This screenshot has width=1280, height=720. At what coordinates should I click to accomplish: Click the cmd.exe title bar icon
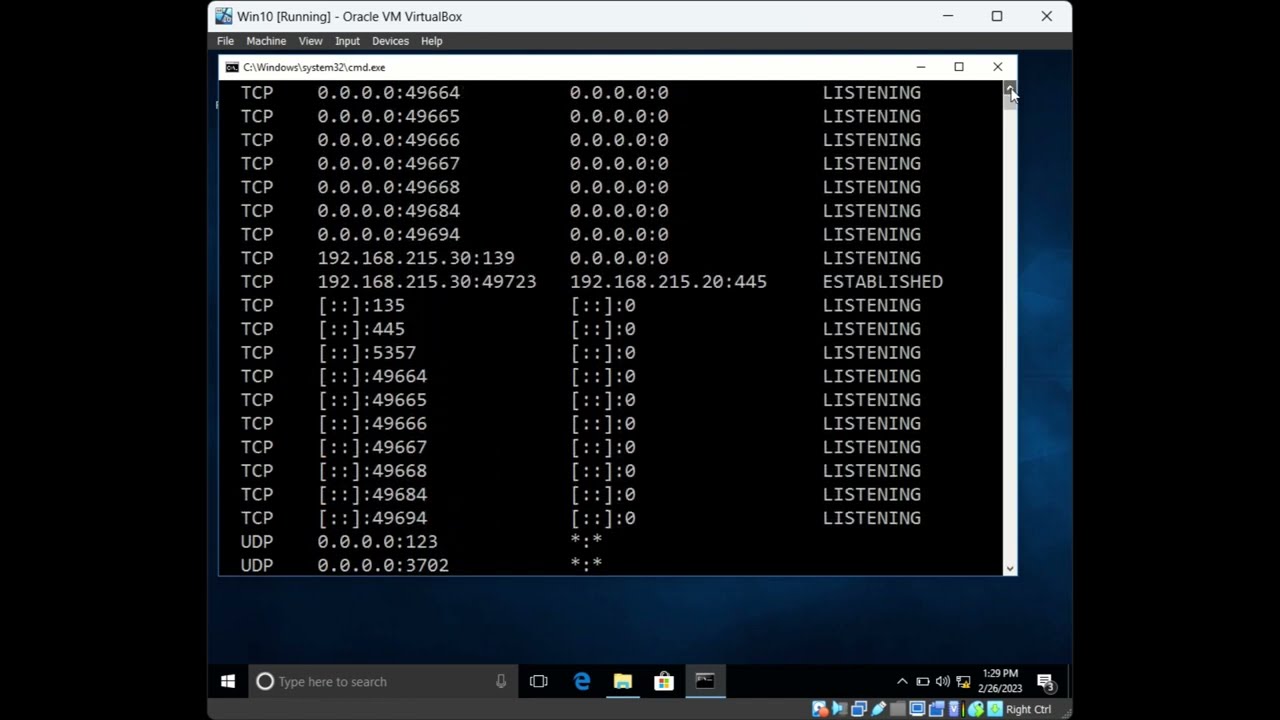(232, 67)
